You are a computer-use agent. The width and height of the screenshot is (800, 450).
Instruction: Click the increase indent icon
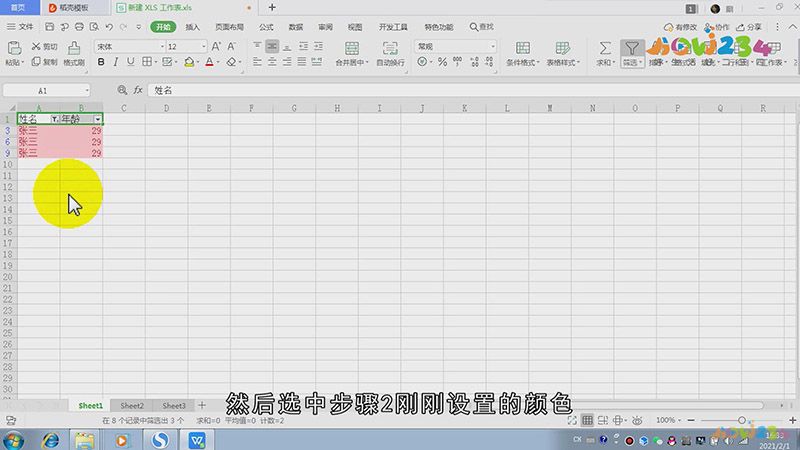318,46
